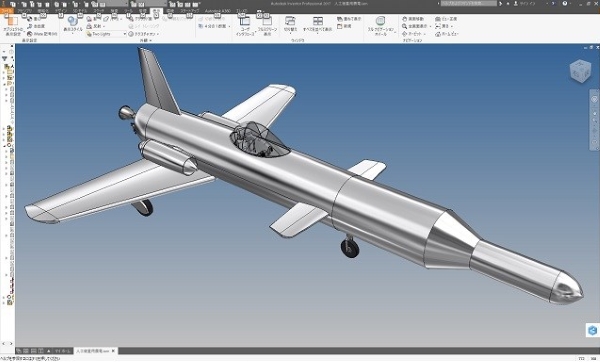Click the Tile All (すべてを並べて表示) icon

point(317,24)
